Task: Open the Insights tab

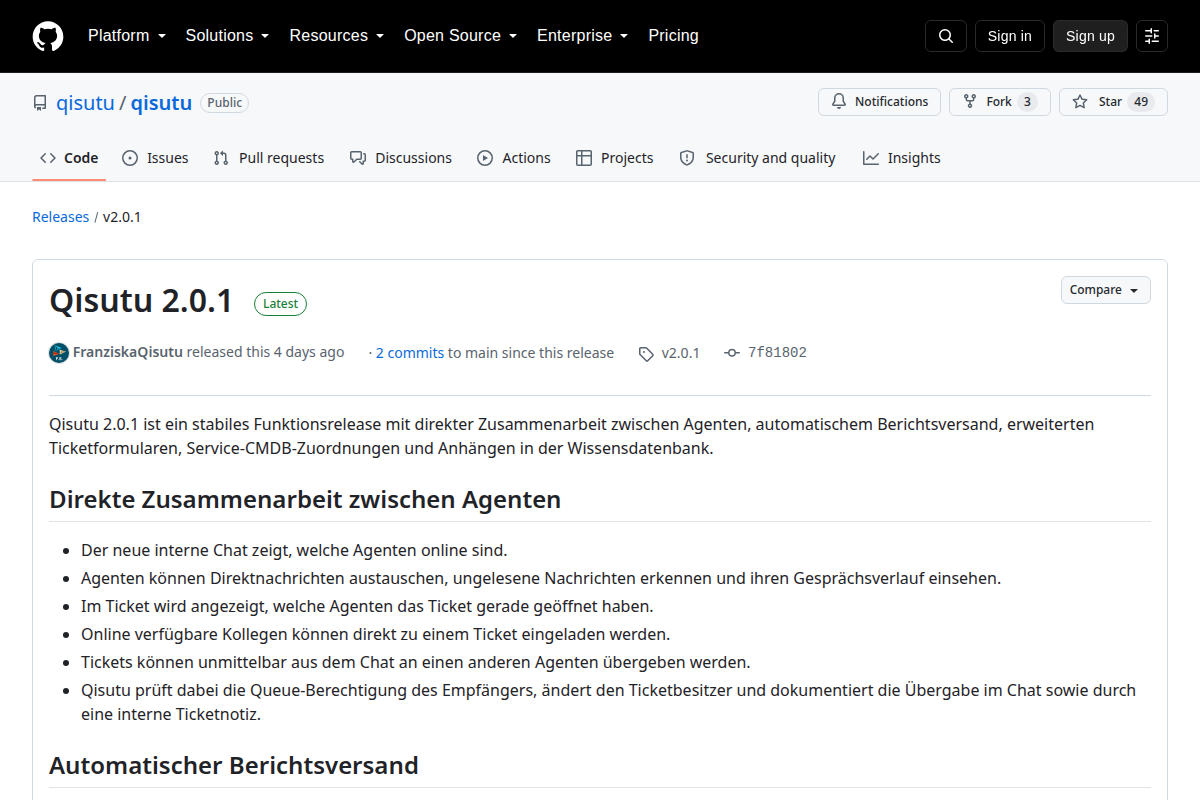Action: tap(902, 158)
